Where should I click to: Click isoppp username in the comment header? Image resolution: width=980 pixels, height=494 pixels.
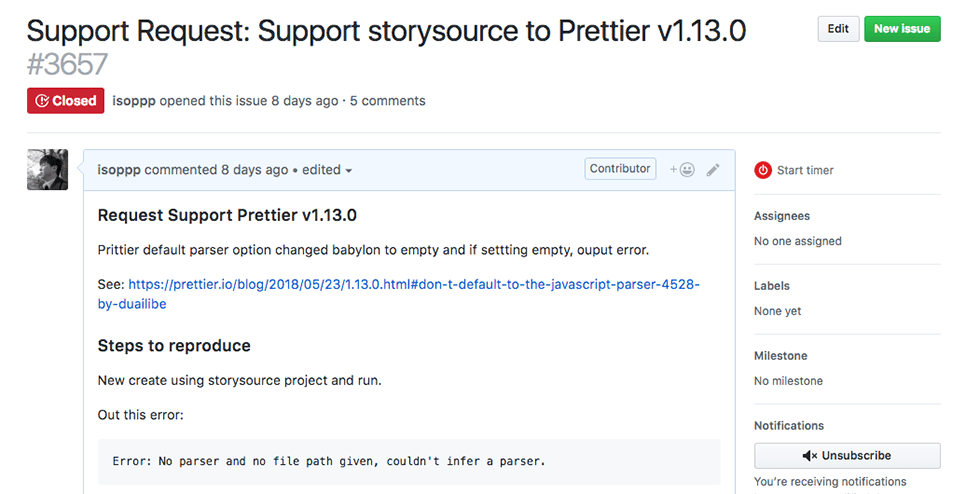119,170
